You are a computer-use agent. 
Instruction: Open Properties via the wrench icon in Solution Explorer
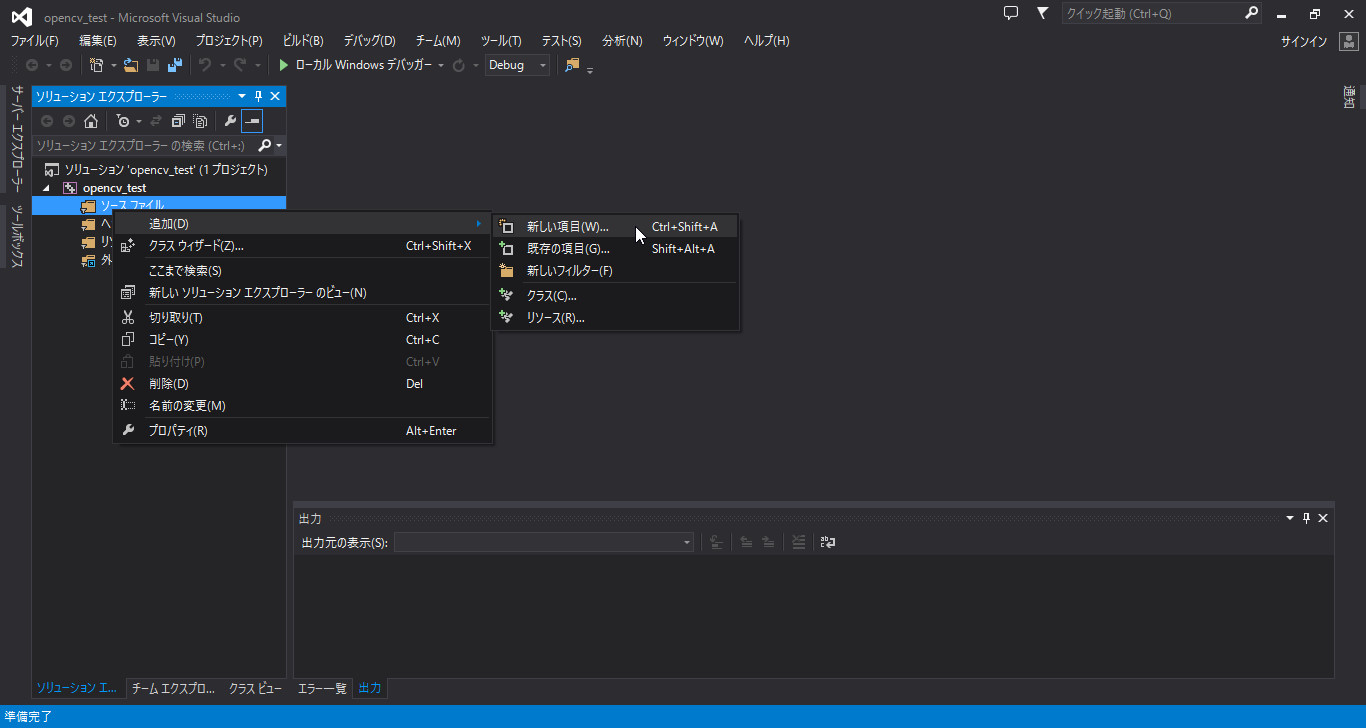(x=231, y=121)
